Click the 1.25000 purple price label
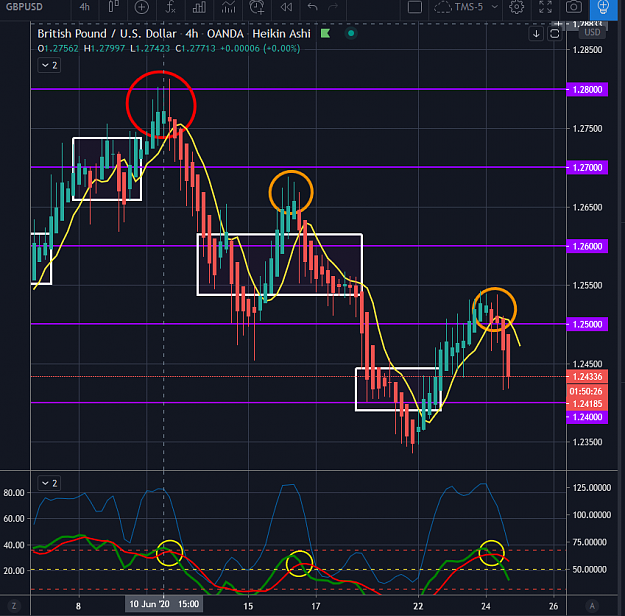The image size is (625, 616). 587,324
